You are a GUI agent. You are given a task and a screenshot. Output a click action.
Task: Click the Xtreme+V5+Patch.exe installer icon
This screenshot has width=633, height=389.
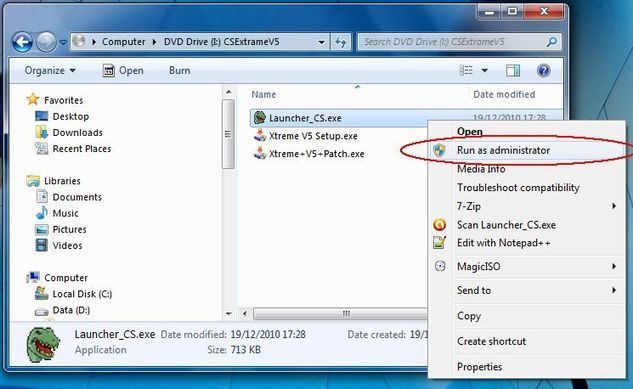click(x=260, y=153)
